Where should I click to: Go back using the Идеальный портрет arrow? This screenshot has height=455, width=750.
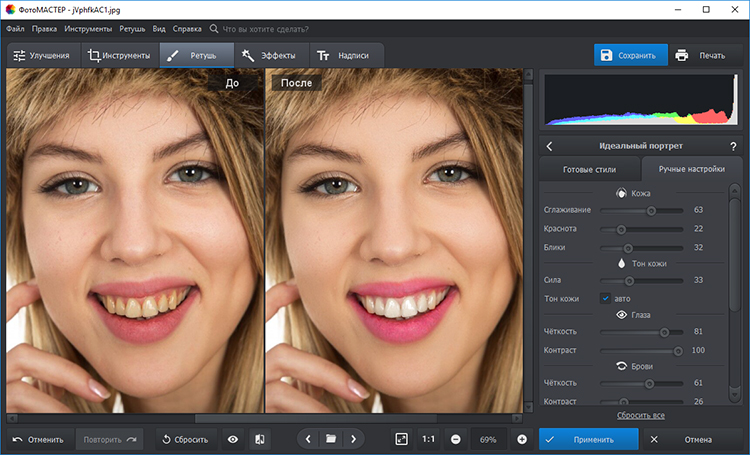tap(549, 146)
